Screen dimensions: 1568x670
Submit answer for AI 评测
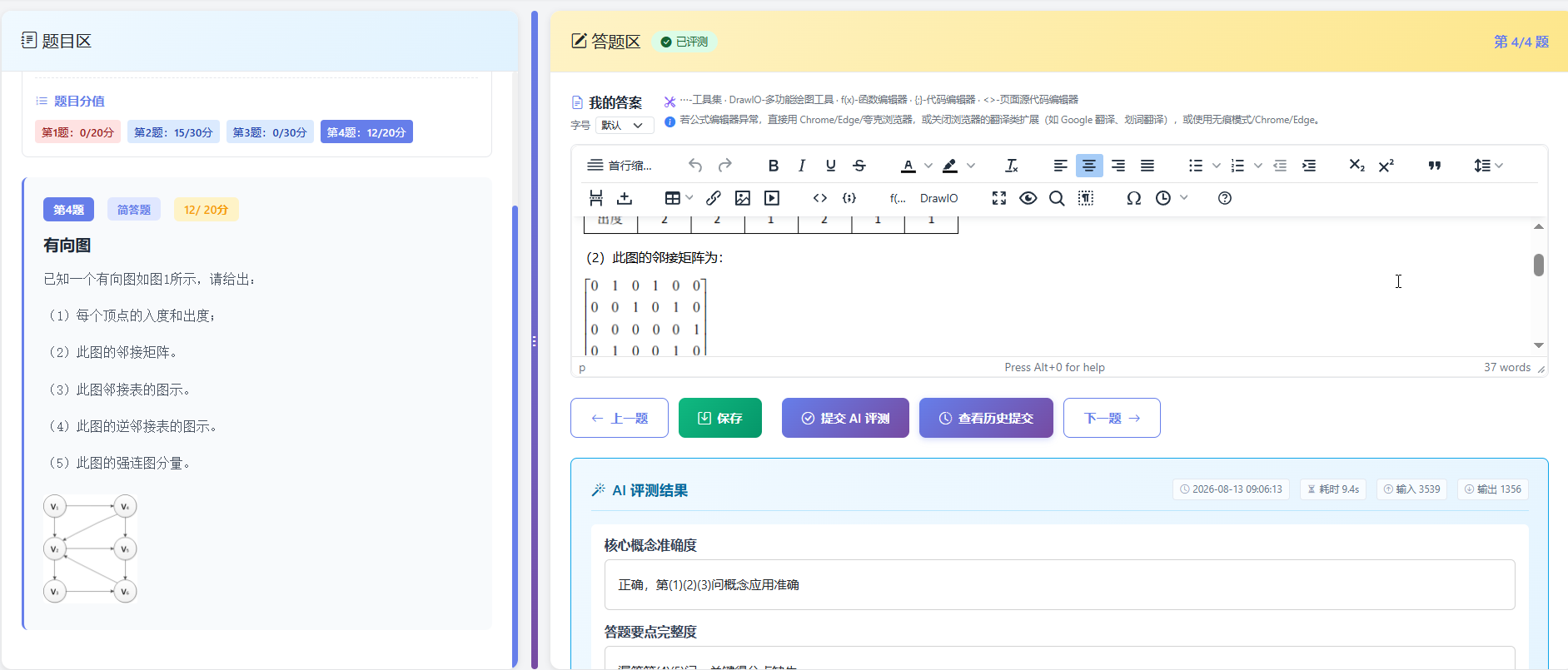[845, 418]
